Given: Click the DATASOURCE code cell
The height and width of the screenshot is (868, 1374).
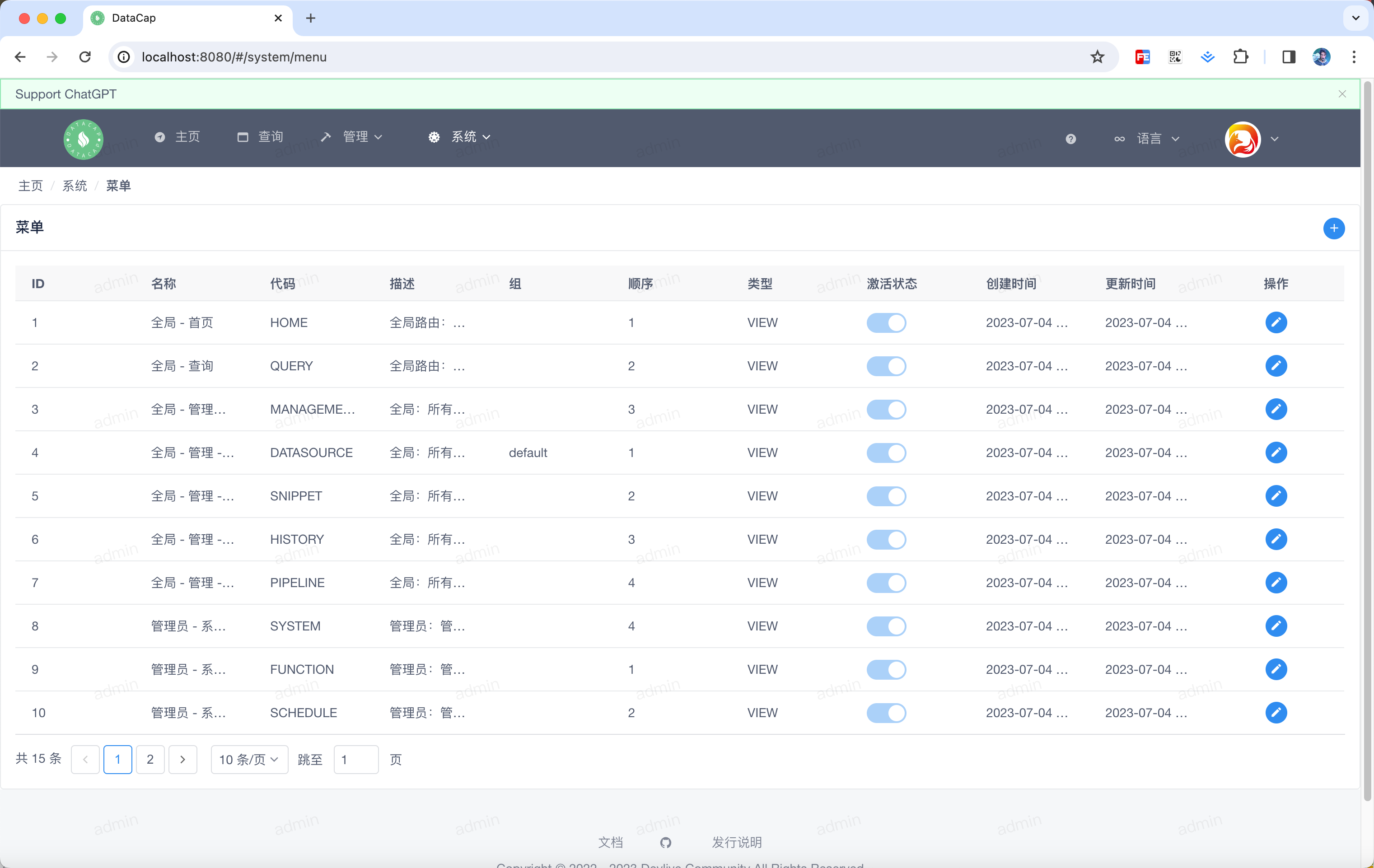Looking at the screenshot, I should click(x=311, y=453).
